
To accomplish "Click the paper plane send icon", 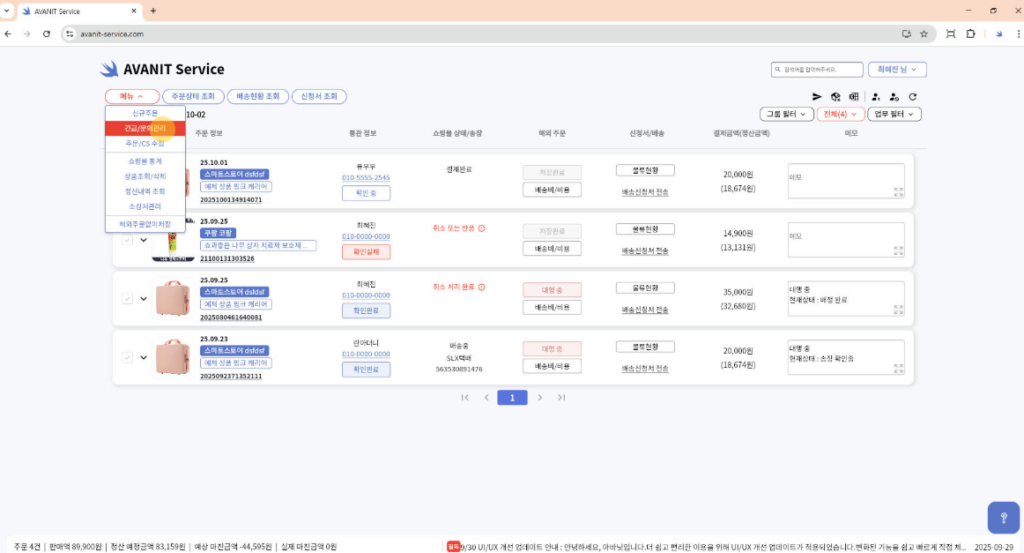I will point(817,97).
